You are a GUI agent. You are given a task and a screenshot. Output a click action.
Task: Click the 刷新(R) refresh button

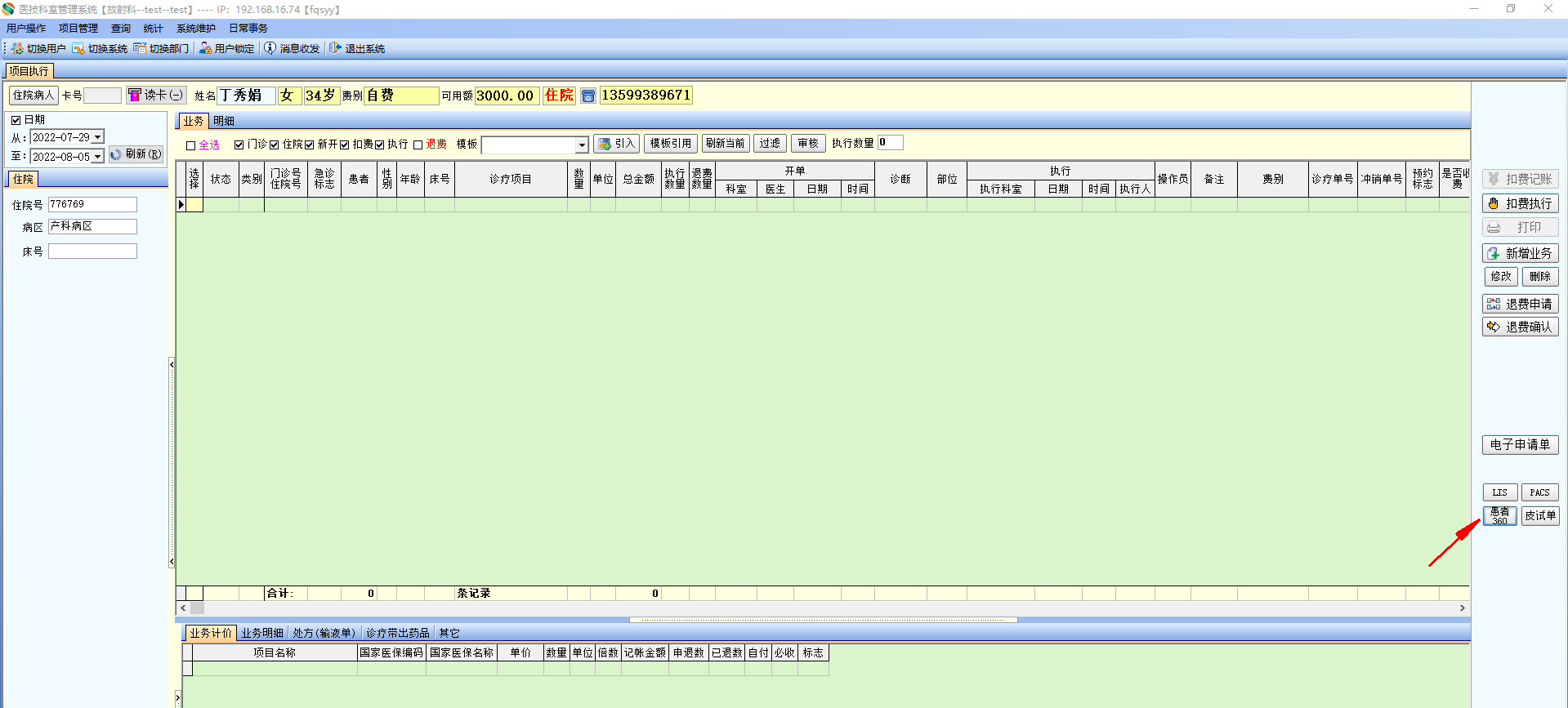pos(136,154)
